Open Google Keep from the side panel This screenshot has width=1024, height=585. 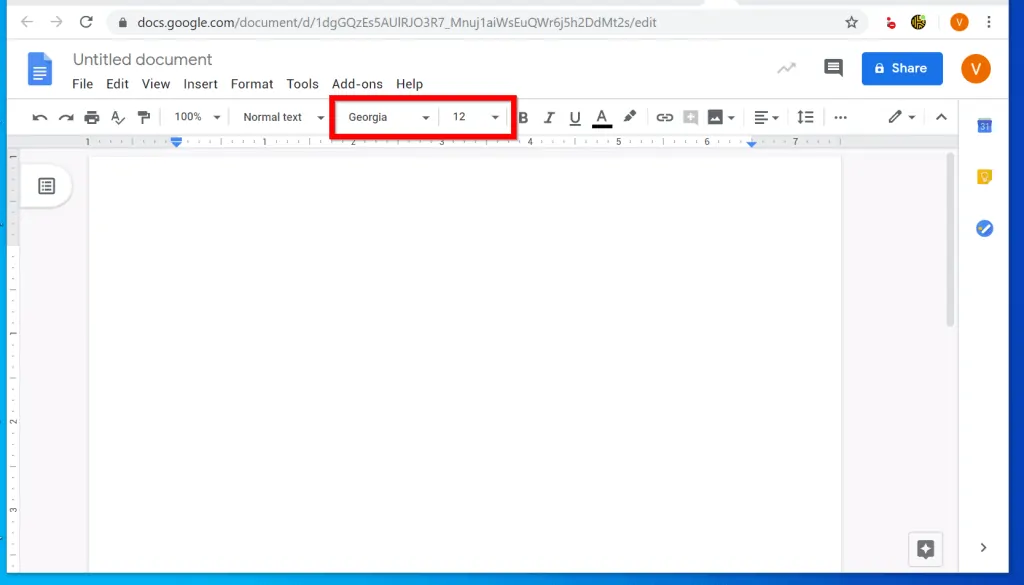pyautogui.click(x=985, y=176)
